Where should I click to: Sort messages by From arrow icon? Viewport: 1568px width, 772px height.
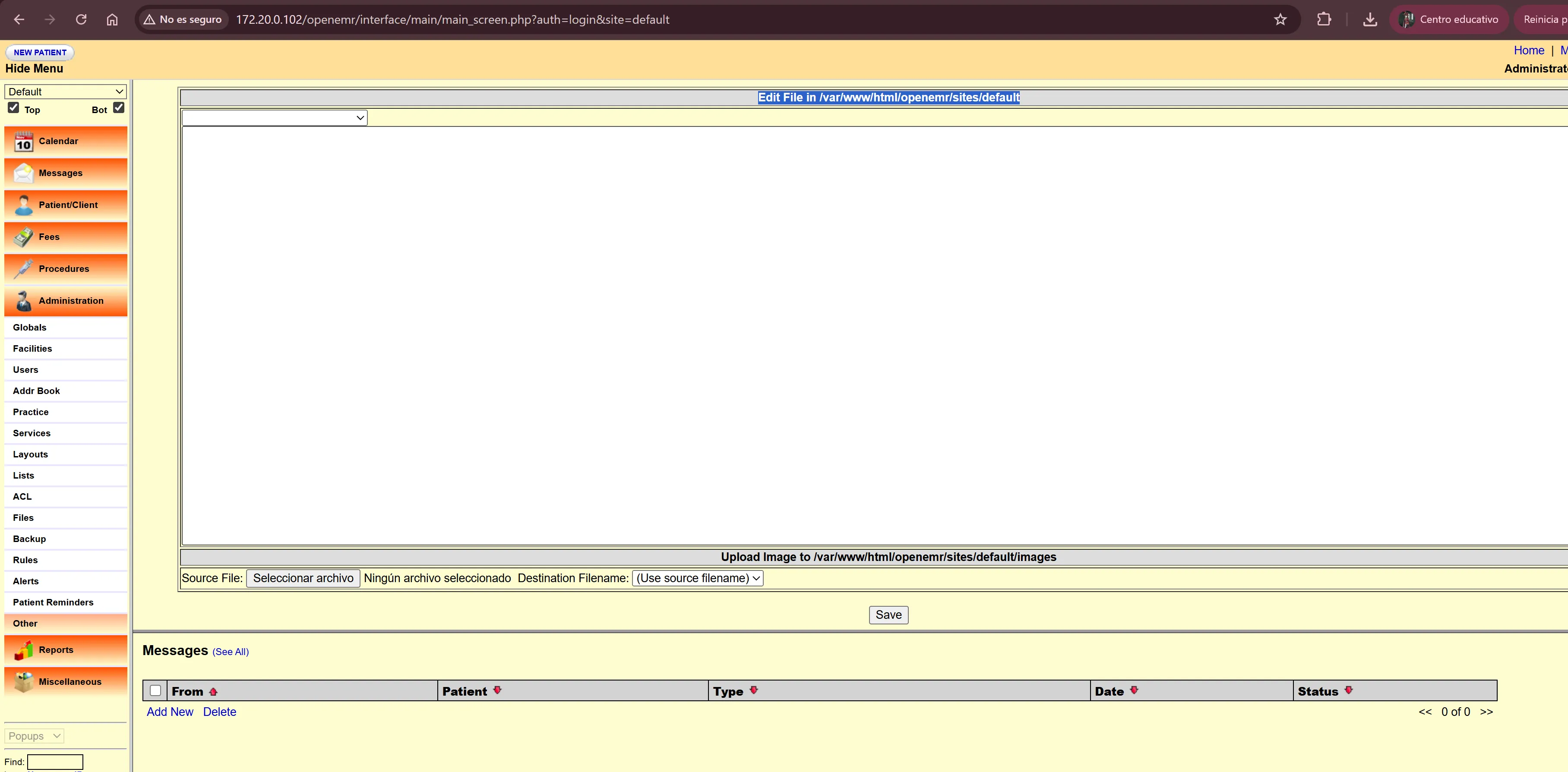pos(213,692)
